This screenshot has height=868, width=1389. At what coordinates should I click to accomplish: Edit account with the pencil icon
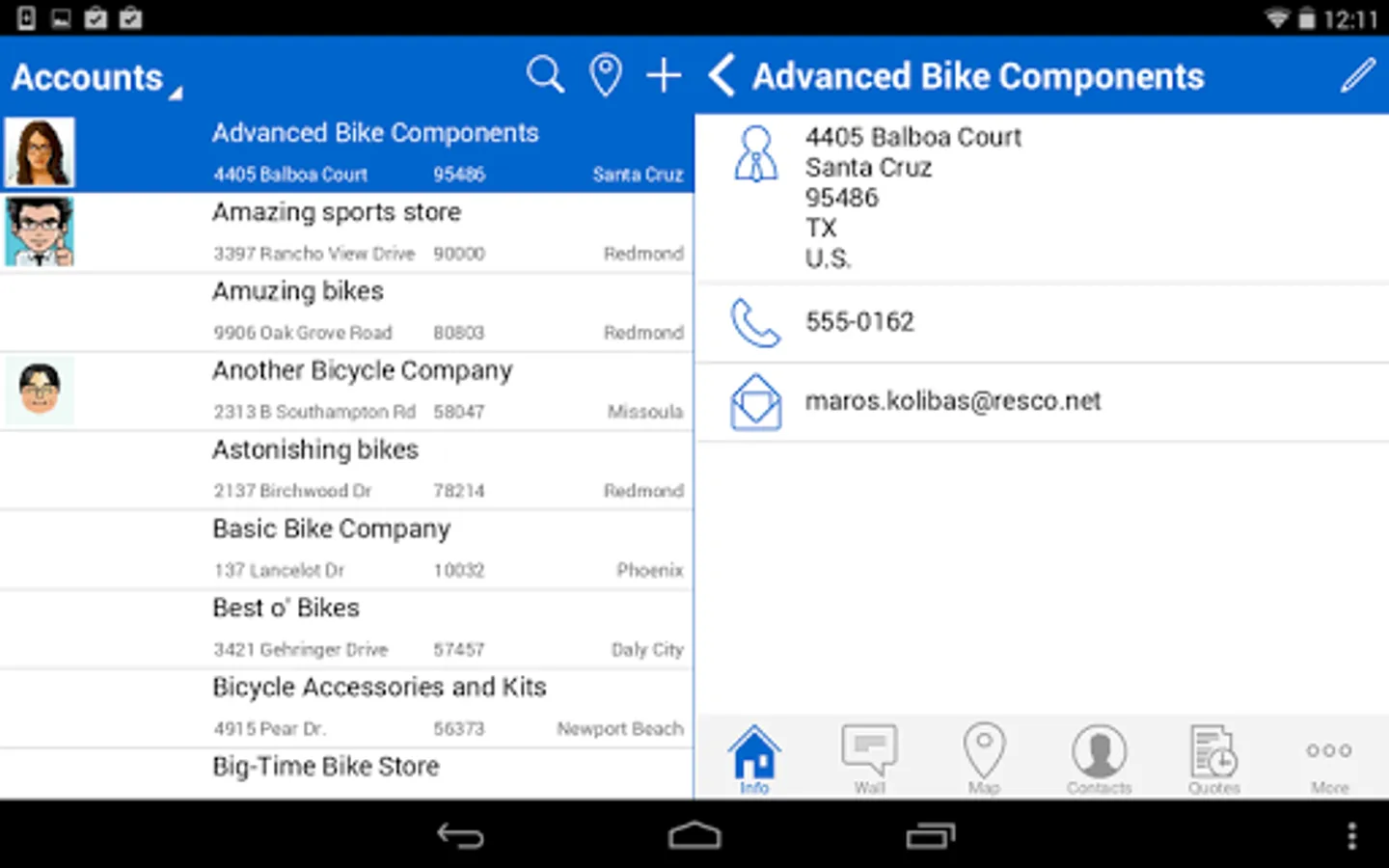point(1357,75)
